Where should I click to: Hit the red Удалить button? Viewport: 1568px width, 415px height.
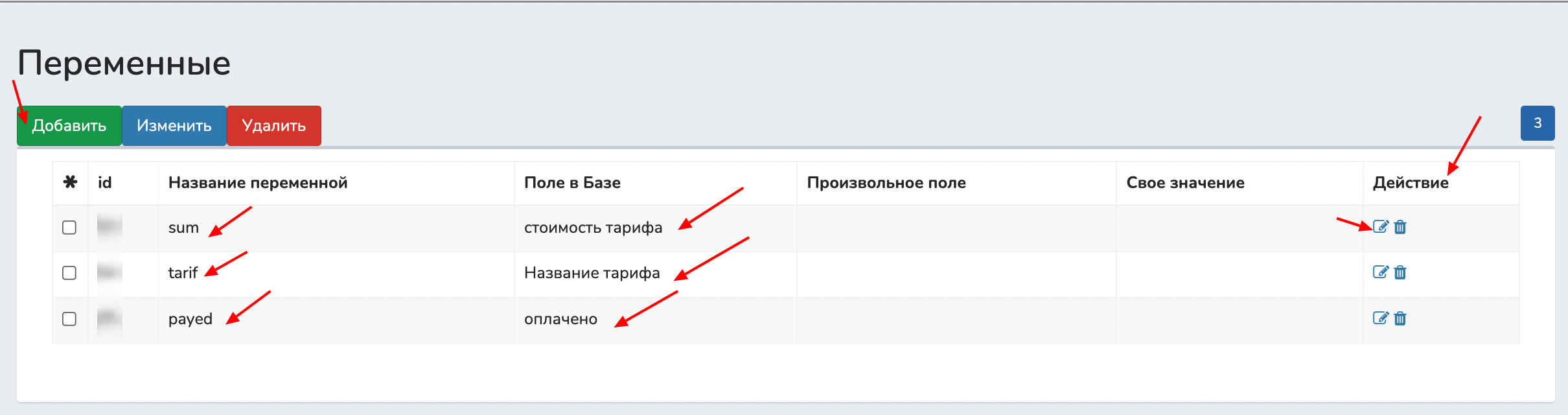coord(273,126)
